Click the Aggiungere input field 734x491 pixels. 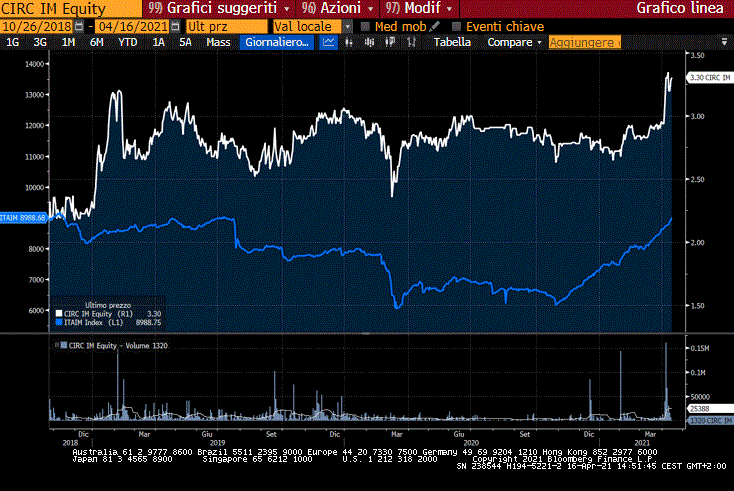pos(585,42)
